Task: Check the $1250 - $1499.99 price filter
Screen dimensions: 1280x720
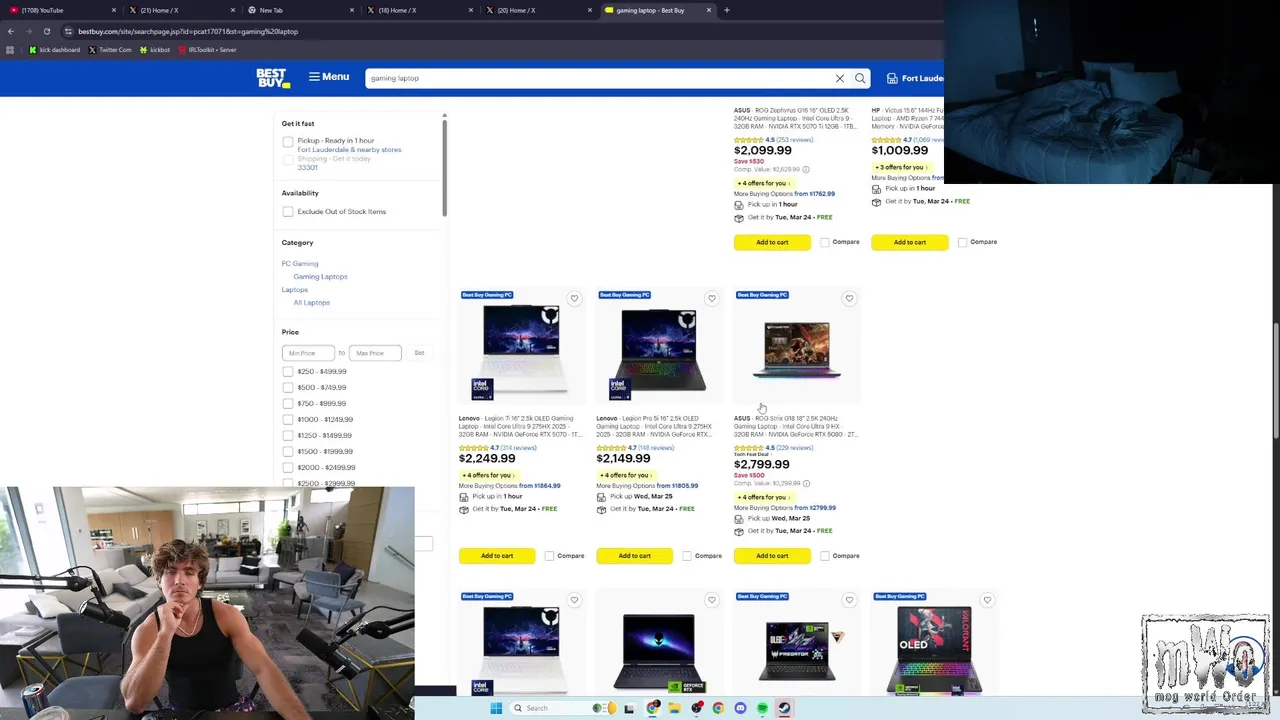Action: [288, 436]
